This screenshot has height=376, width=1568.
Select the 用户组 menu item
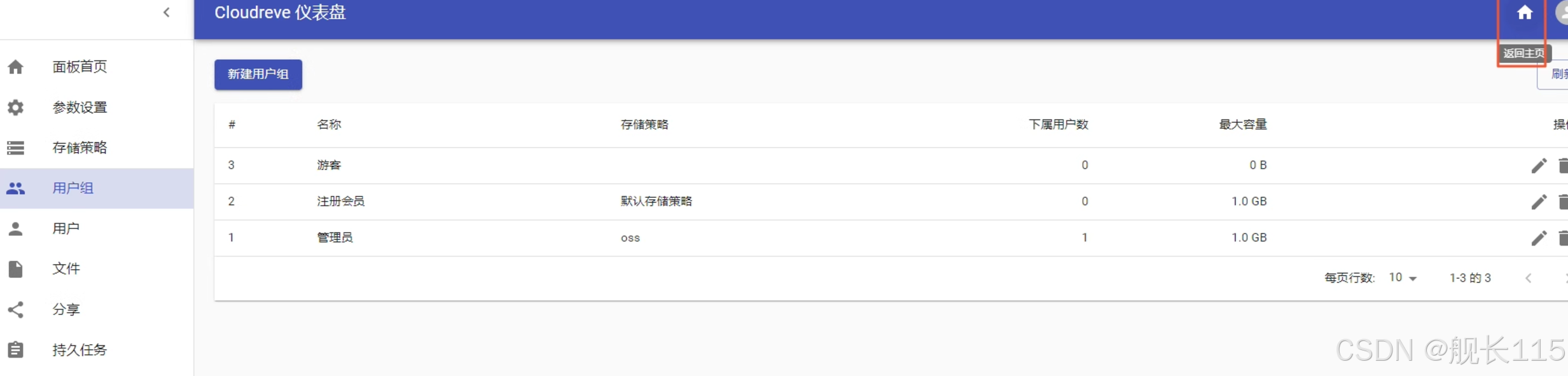pos(97,188)
